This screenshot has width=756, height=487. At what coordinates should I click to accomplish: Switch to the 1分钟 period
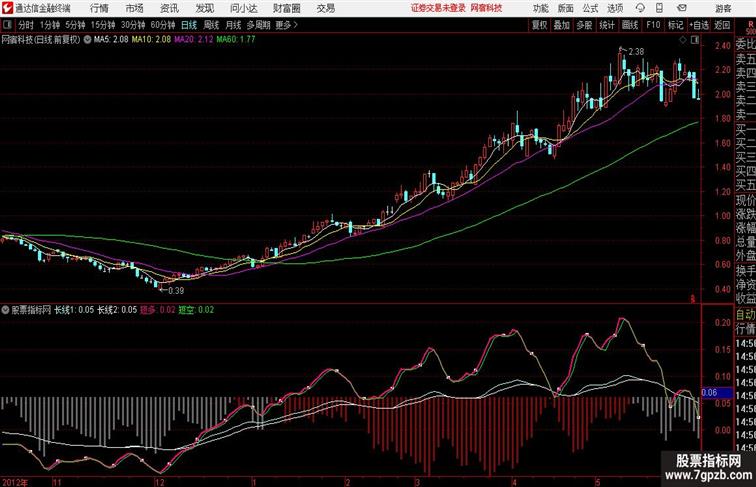(50, 25)
